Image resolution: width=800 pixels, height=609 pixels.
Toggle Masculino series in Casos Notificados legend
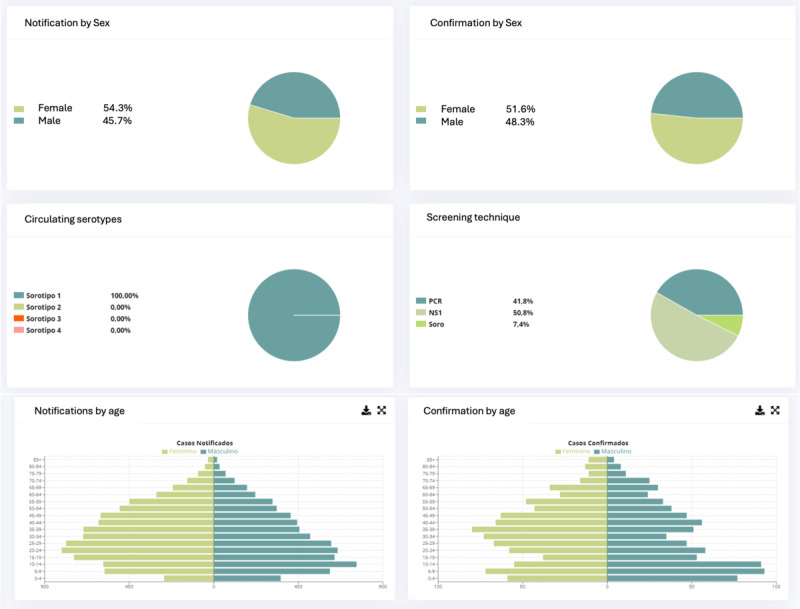tap(219, 451)
